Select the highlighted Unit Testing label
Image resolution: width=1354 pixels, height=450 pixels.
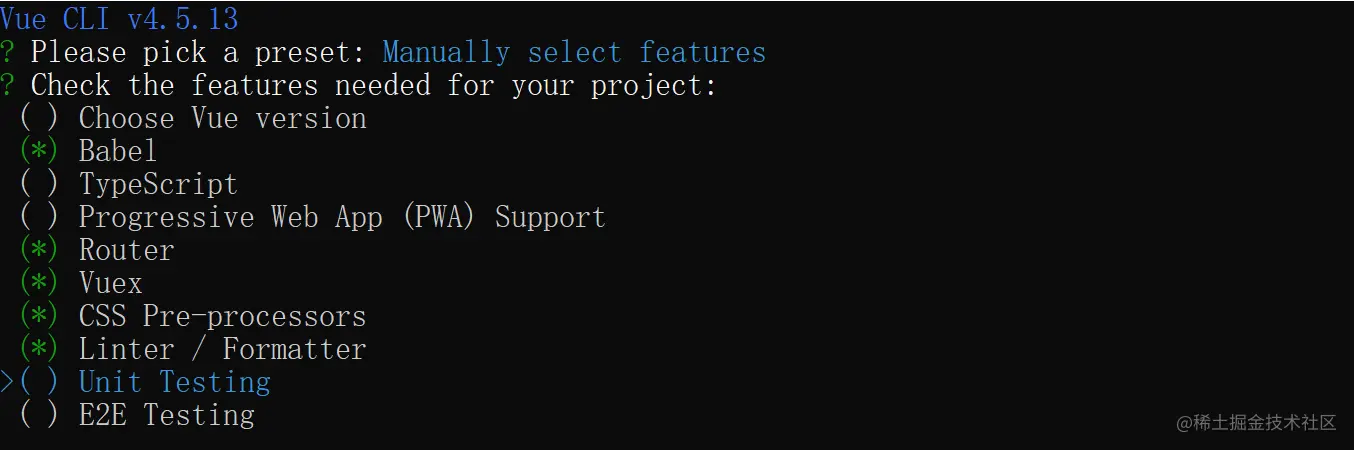tap(174, 382)
